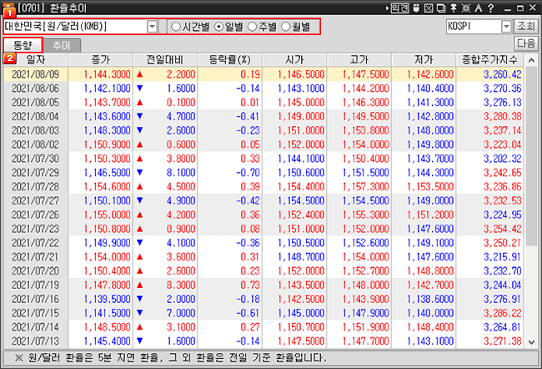Viewport: 542px width, 369px height.
Task: Open help with the question mark icon
Action: tap(490, 8)
